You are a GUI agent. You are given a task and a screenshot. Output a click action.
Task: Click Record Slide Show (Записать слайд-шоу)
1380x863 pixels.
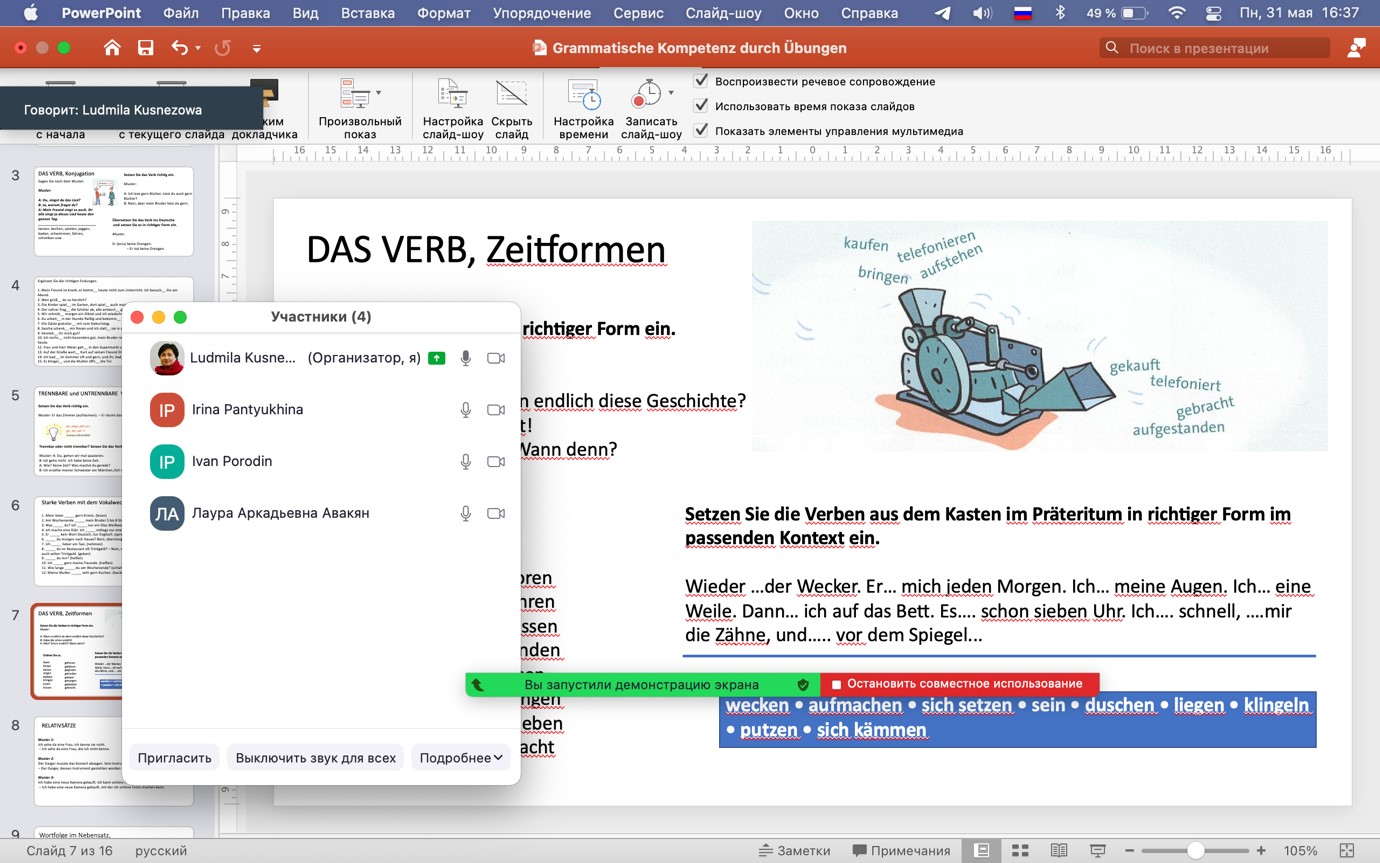pyautogui.click(x=646, y=94)
